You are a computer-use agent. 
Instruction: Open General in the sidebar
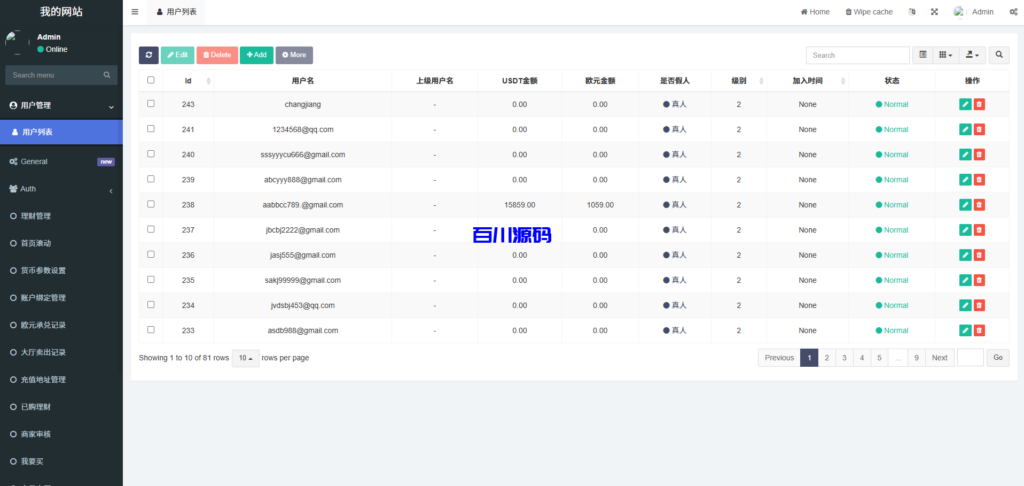coord(61,161)
